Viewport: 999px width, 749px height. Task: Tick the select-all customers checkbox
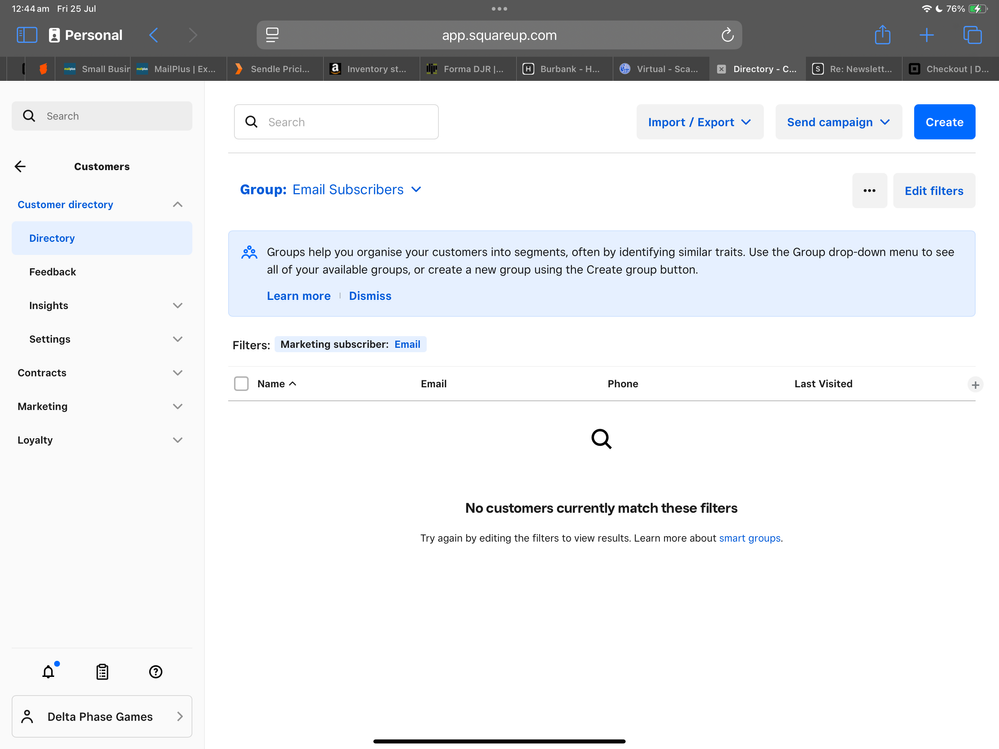point(241,384)
